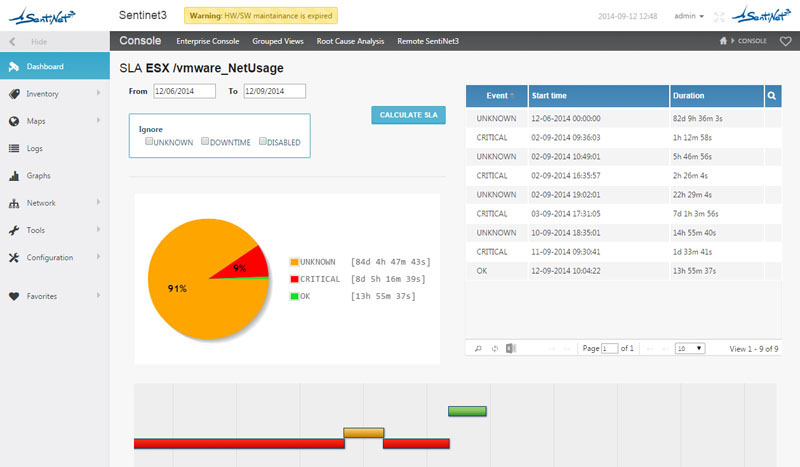Screen dimensions: 800x467
Task: Open the Enterprise Console menu
Action: pyautogui.click(x=208, y=41)
